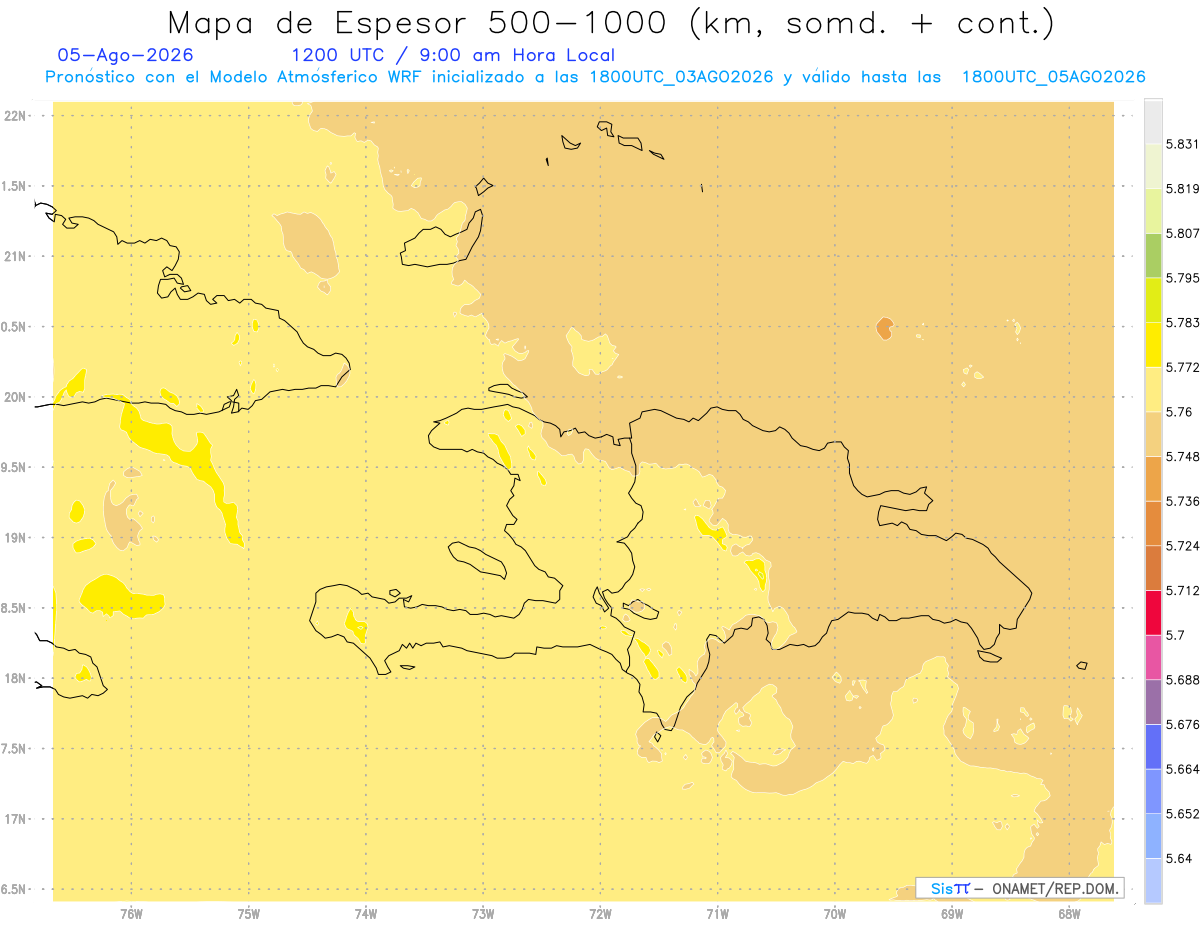
Task: Click the legend value '5.736'
Action: click(x=1182, y=501)
